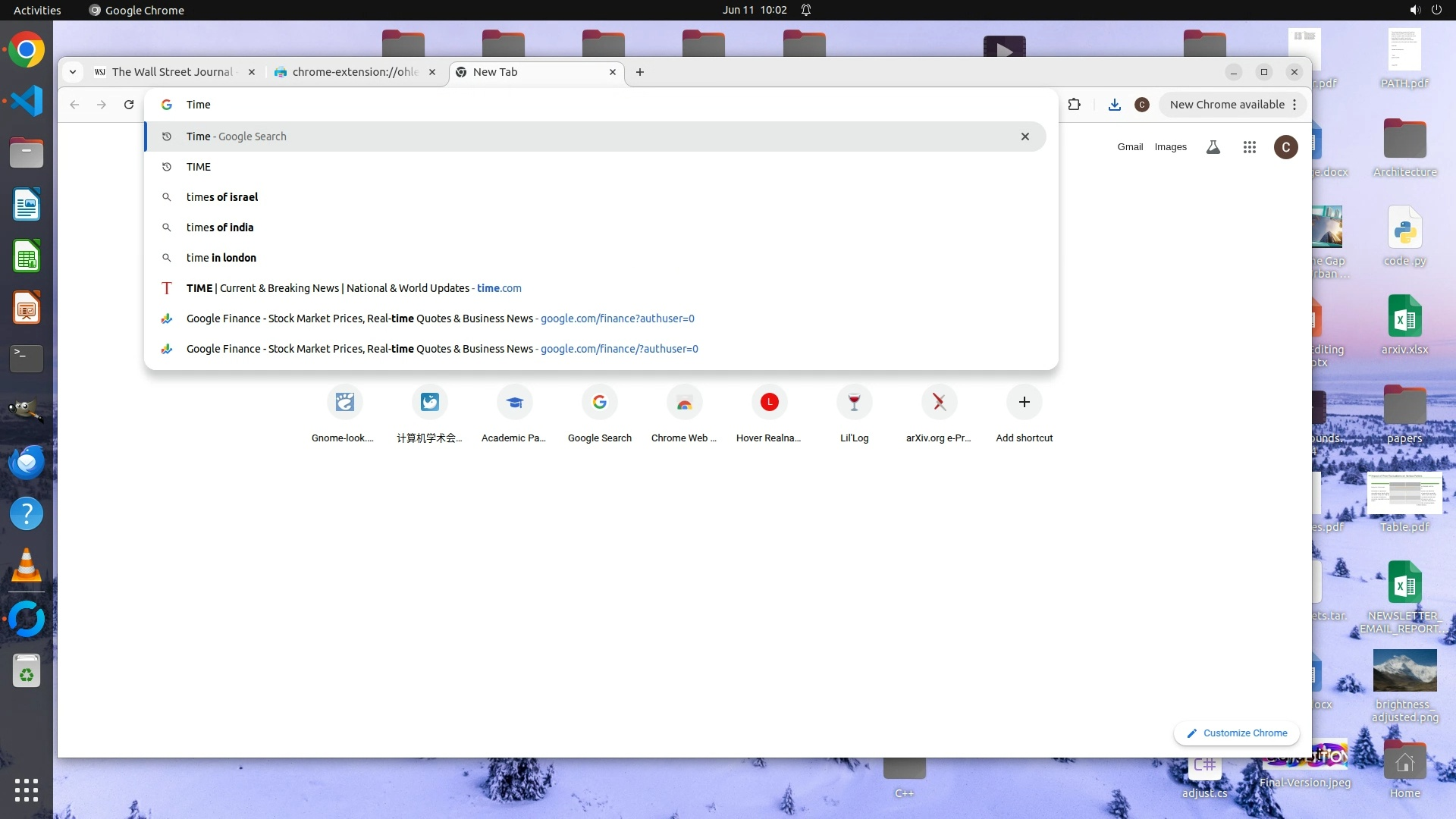
Task: Open the Extensions puzzle icon
Action: (x=1074, y=105)
